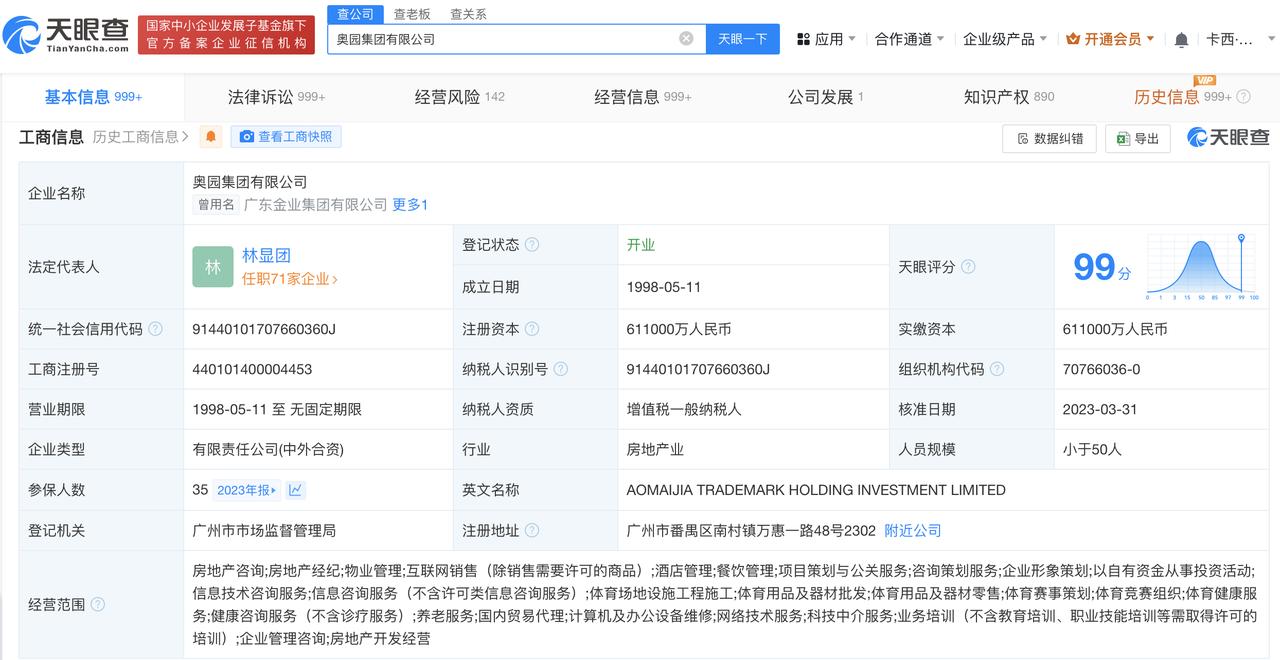This screenshot has height=660, width=1280.
Task: Select the 查老板 search tab
Action: pyautogui.click(x=411, y=14)
